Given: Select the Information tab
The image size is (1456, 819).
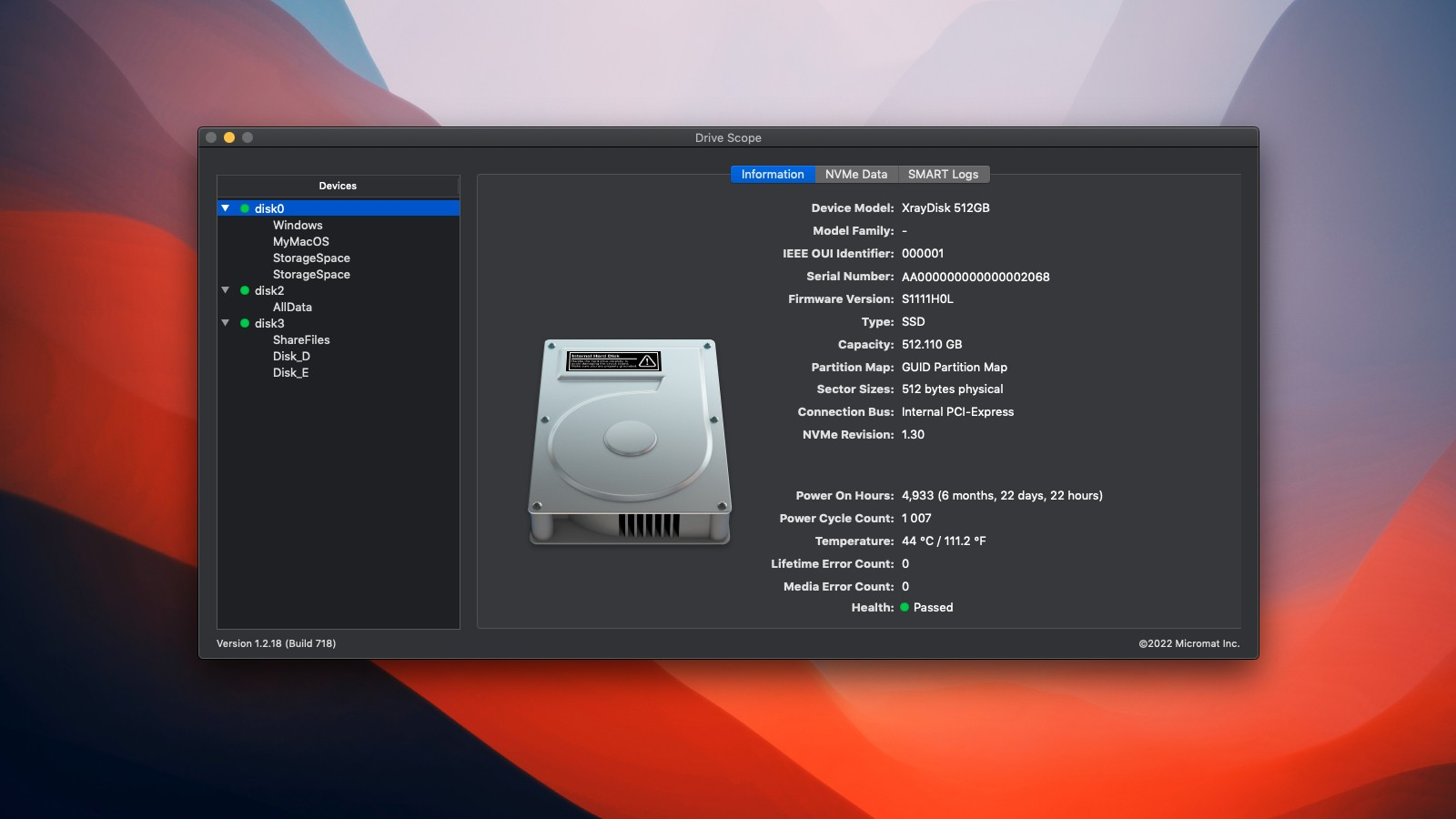Looking at the screenshot, I should coord(772,174).
